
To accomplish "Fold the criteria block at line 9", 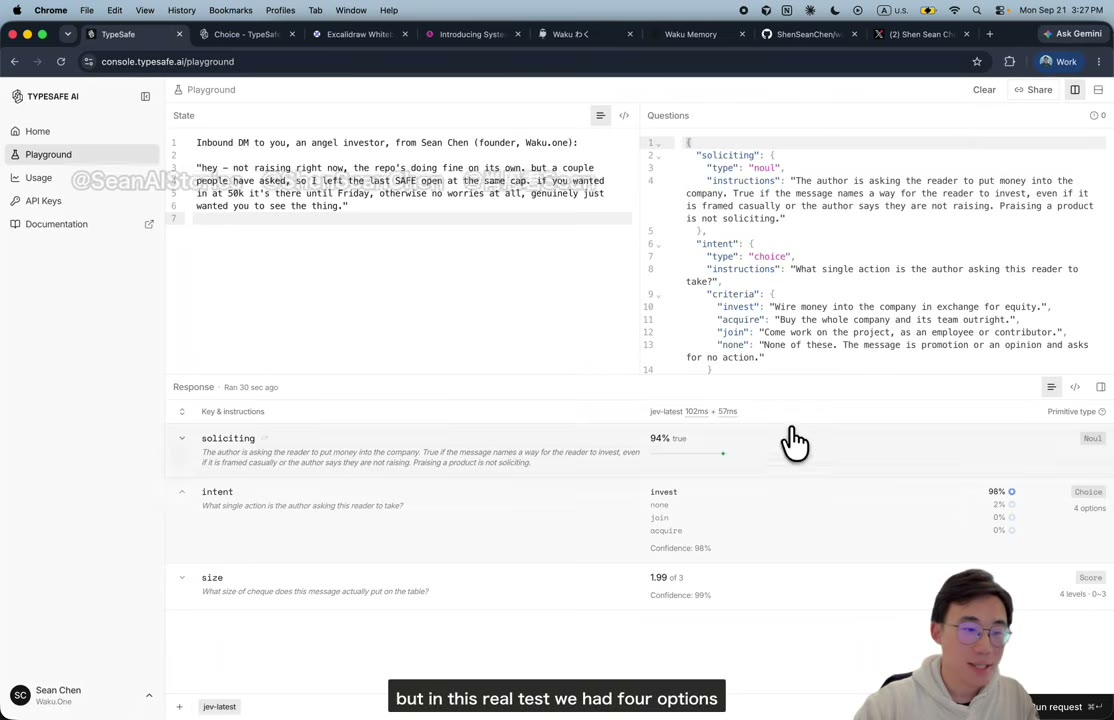I will pos(659,296).
